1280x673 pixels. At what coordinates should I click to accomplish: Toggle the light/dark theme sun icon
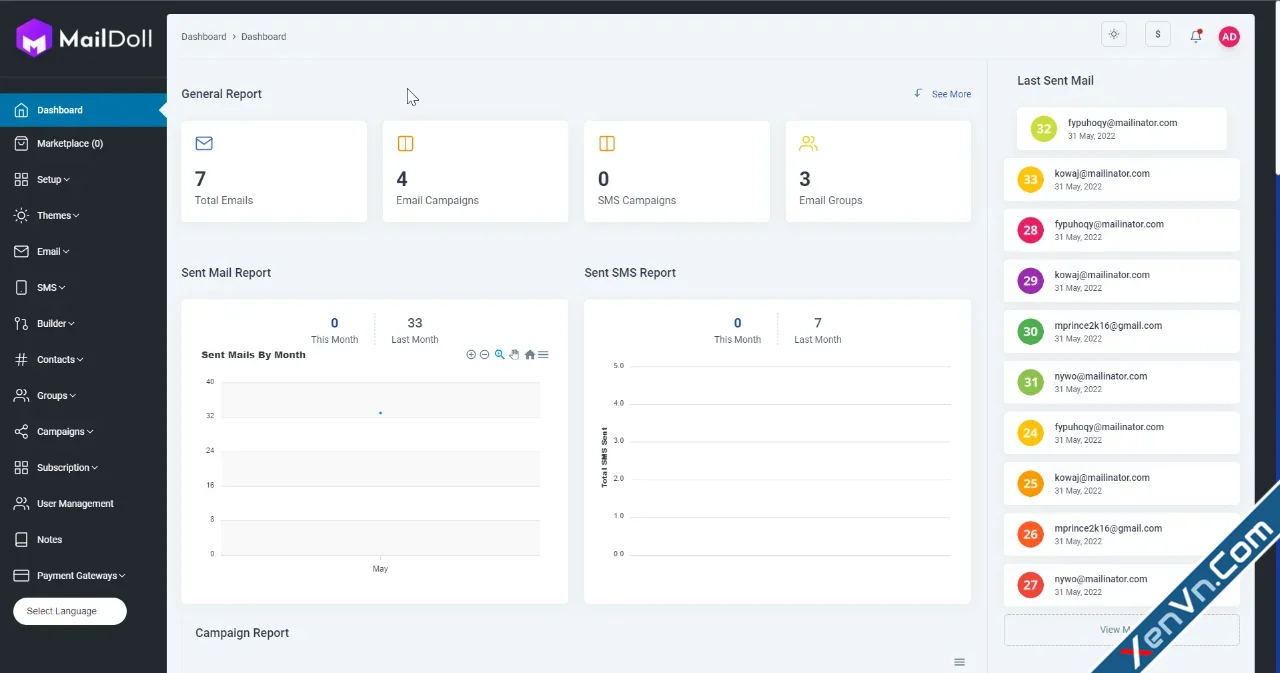(x=1113, y=35)
